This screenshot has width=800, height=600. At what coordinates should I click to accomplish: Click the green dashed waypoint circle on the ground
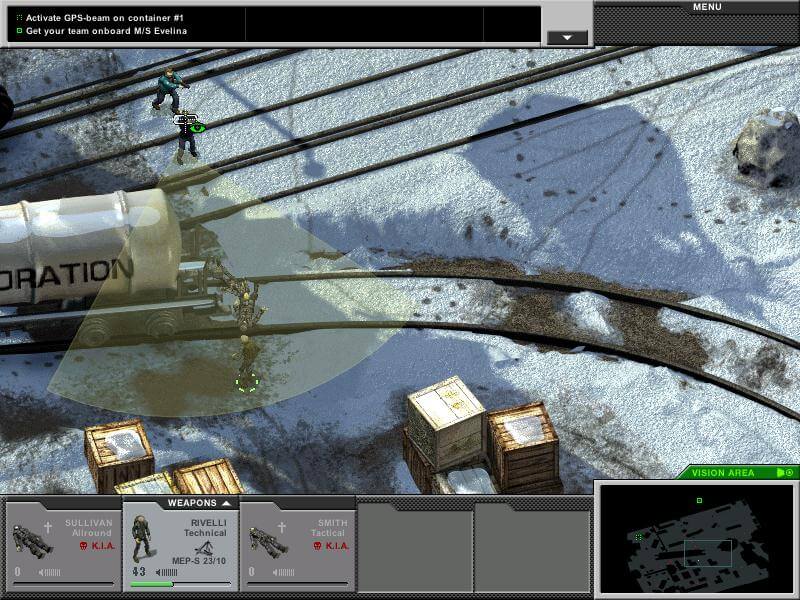point(247,381)
